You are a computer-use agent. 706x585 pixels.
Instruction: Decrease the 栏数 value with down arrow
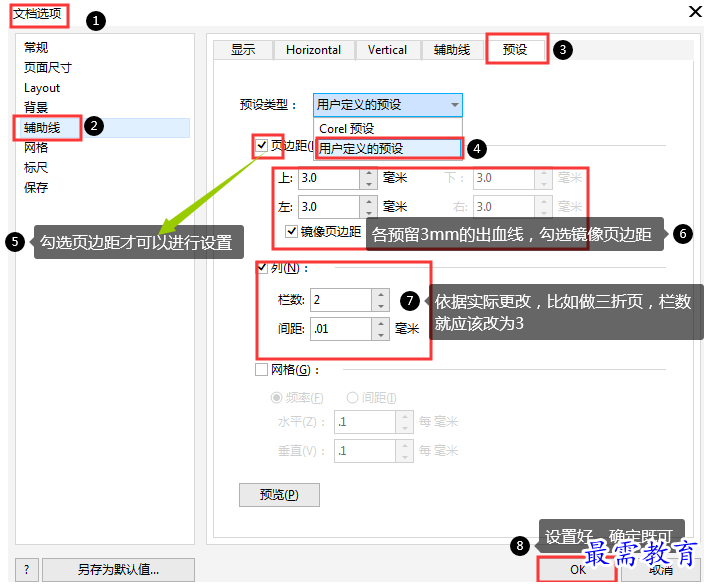click(x=381, y=306)
